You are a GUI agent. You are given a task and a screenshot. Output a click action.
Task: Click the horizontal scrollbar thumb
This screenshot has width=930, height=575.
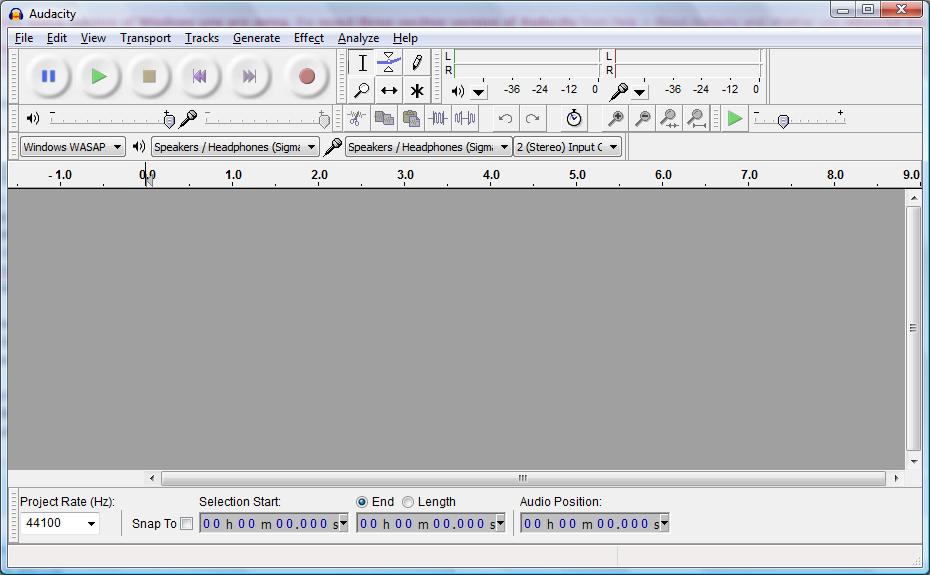523,478
